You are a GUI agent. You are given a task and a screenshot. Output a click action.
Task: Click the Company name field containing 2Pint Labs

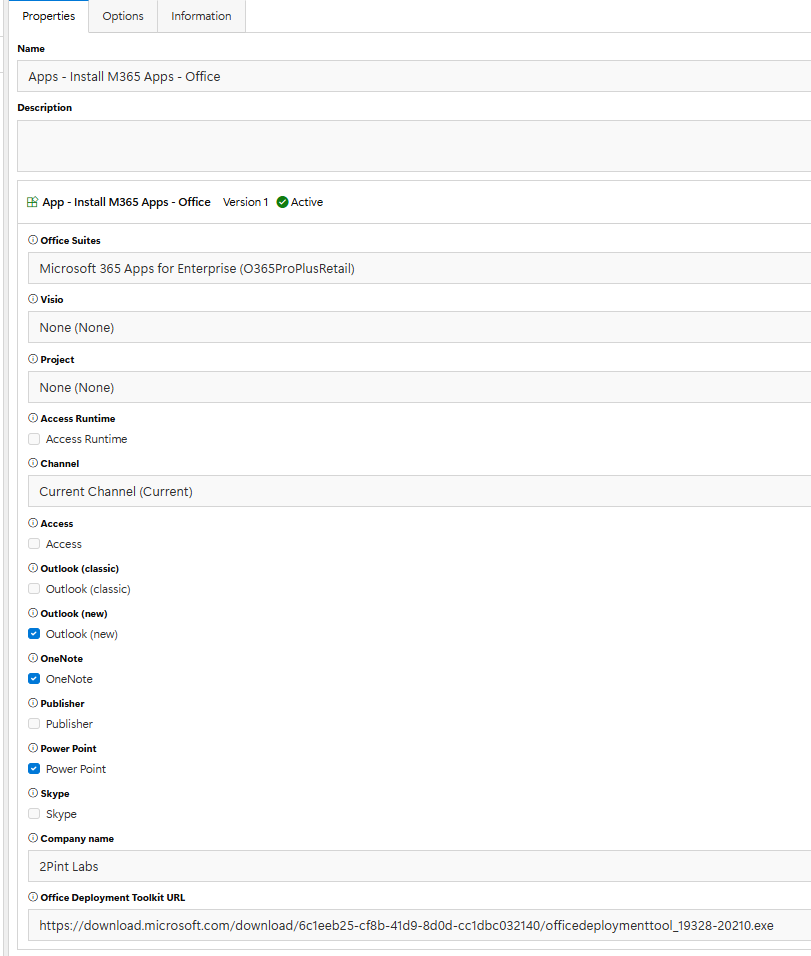(420, 866)
